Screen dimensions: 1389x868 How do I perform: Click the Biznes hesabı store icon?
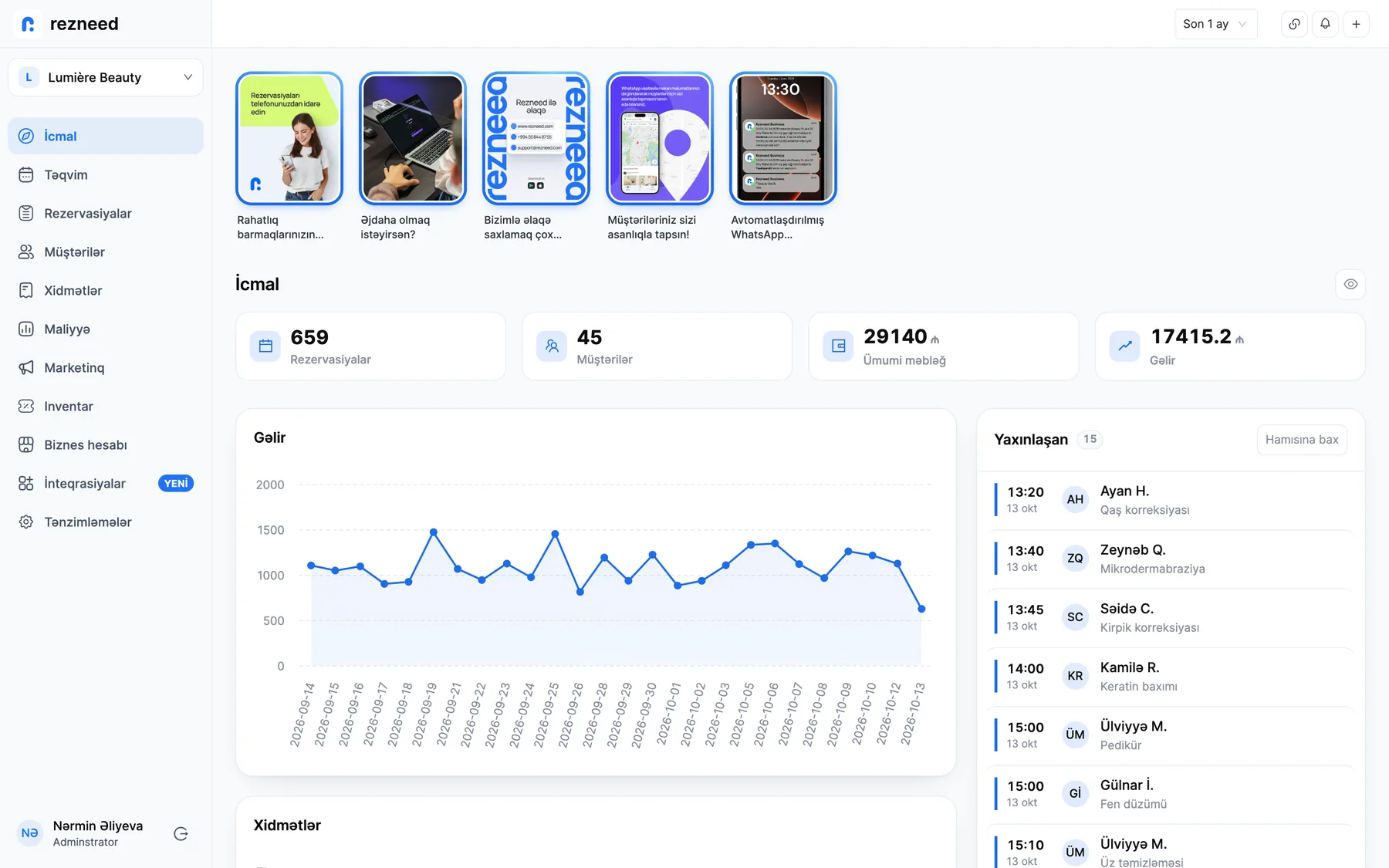pyautogui.click(x=26, y=444)
